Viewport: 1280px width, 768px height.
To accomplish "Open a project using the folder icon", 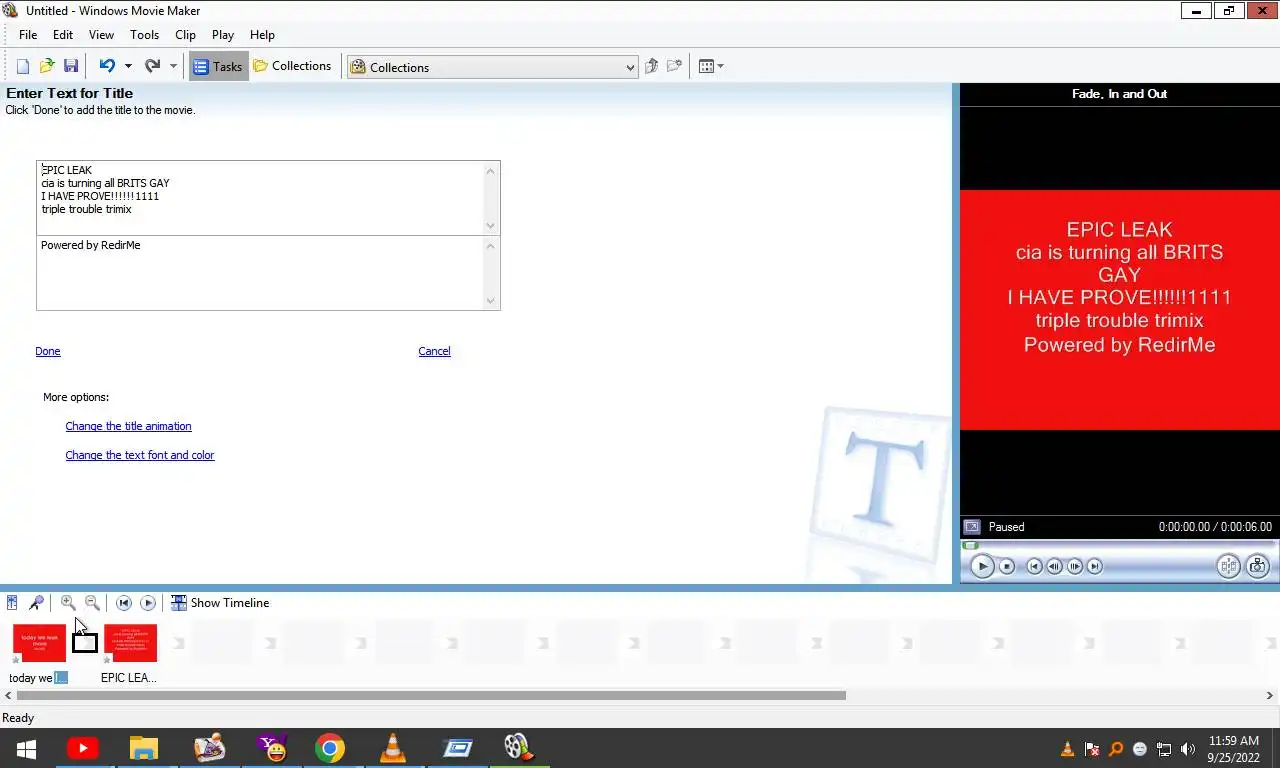I will pyautogui.click(x=47, y=66).
